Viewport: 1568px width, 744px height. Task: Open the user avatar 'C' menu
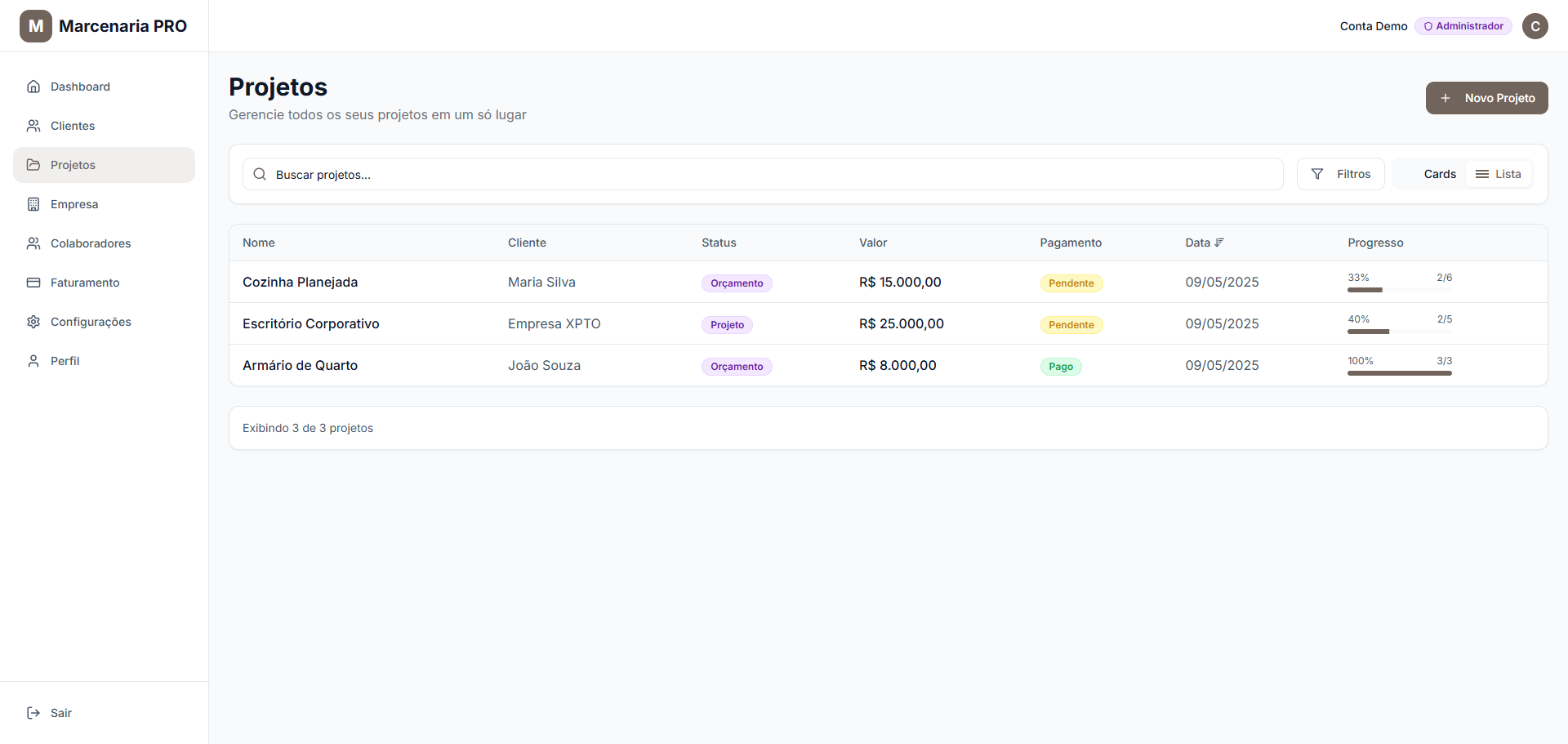click(x=1535, y=26)
